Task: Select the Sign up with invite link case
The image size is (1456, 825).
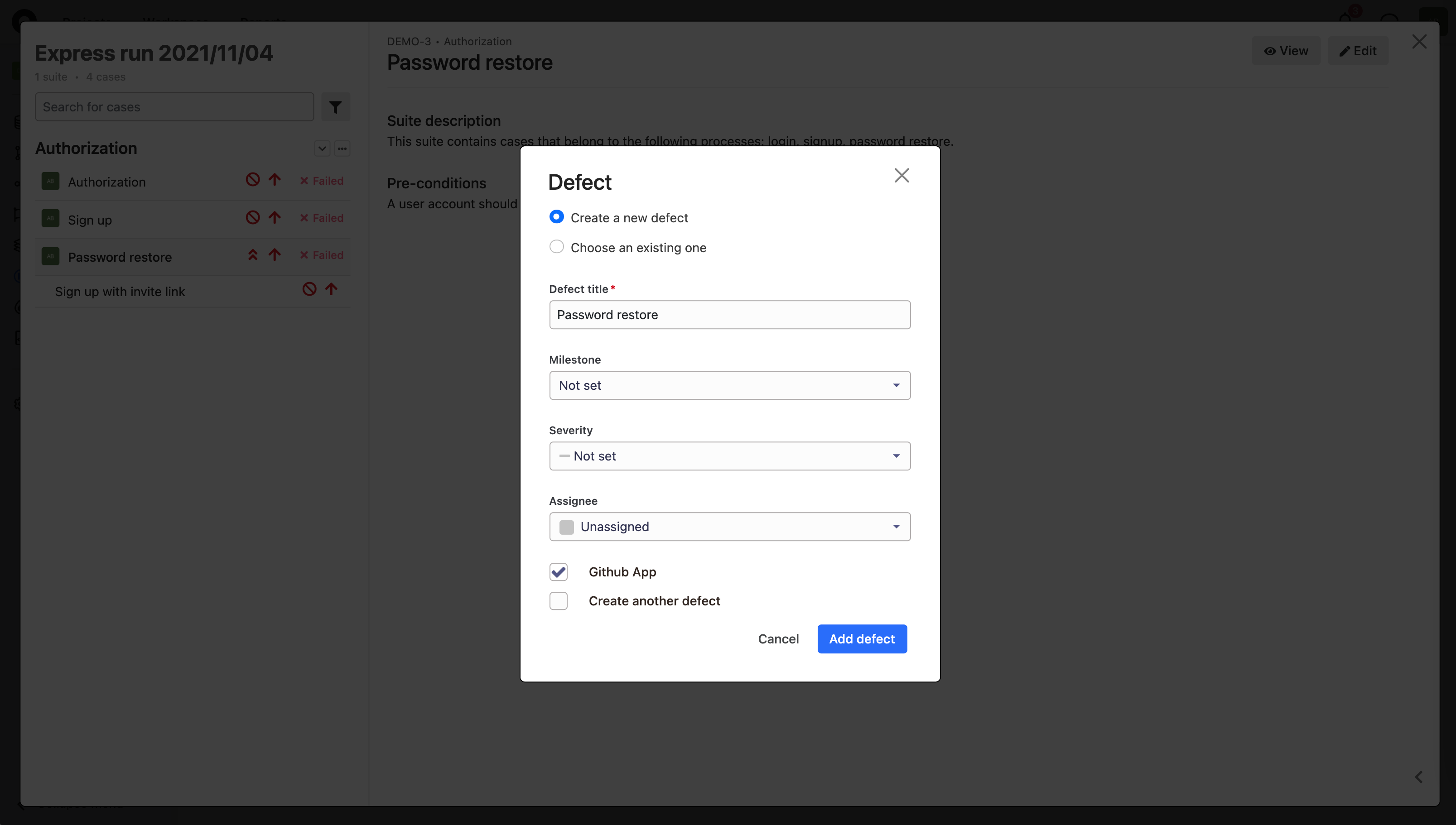Action: (193, 291)
